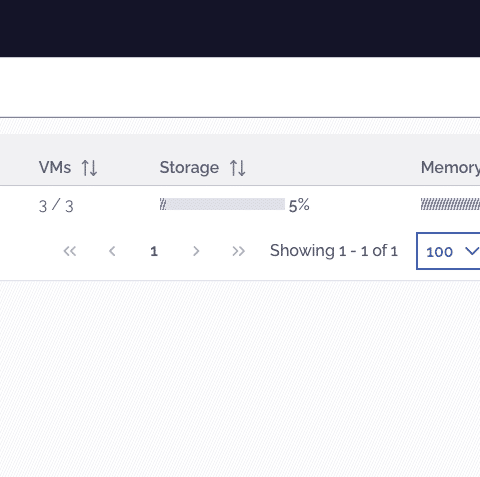Click the dark navigation bar at the top
Image resolution: width=480 pixels, height=477 pixels.
tap(240, 28)
